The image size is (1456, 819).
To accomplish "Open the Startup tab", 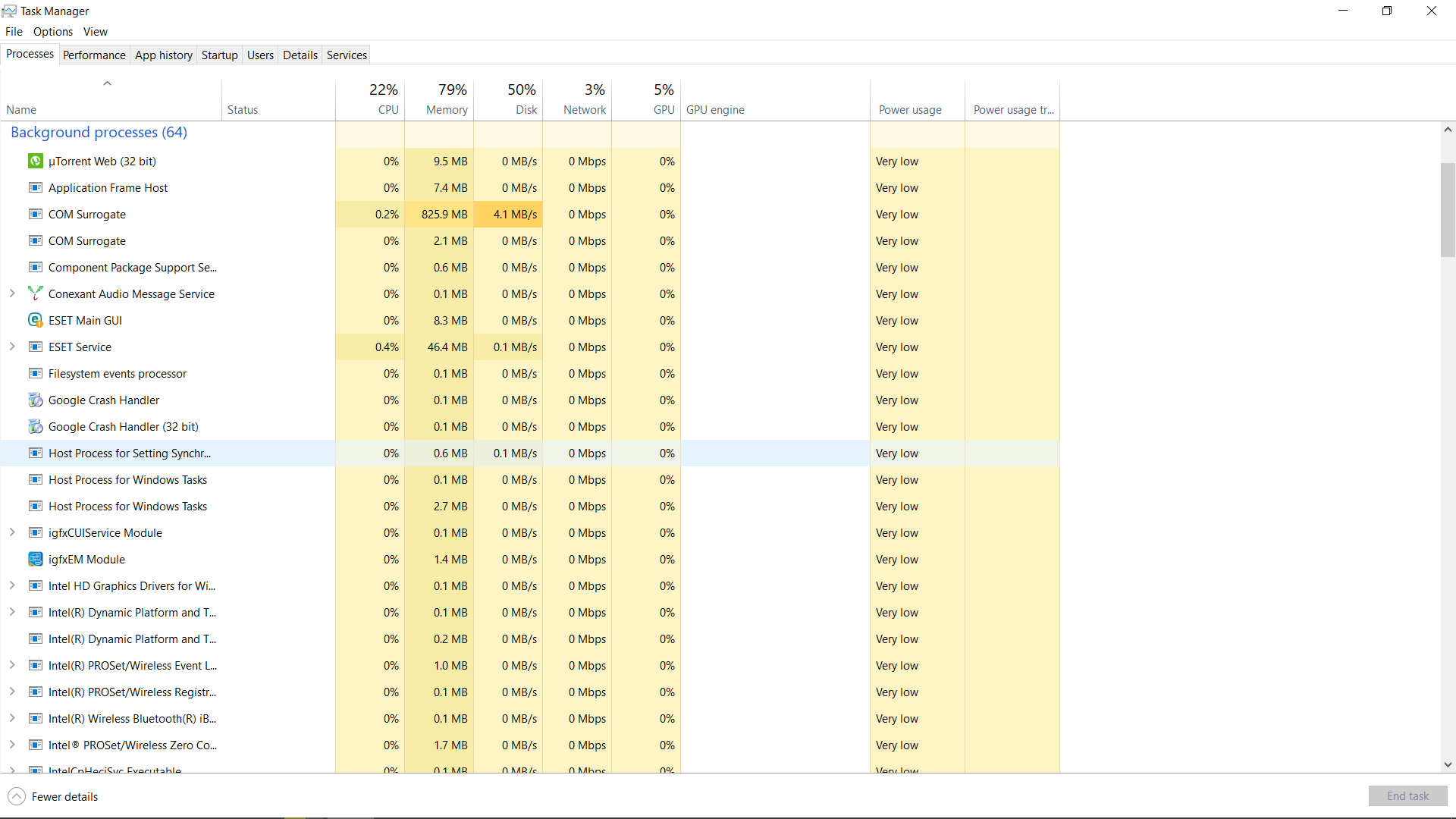I will [219, 55].
